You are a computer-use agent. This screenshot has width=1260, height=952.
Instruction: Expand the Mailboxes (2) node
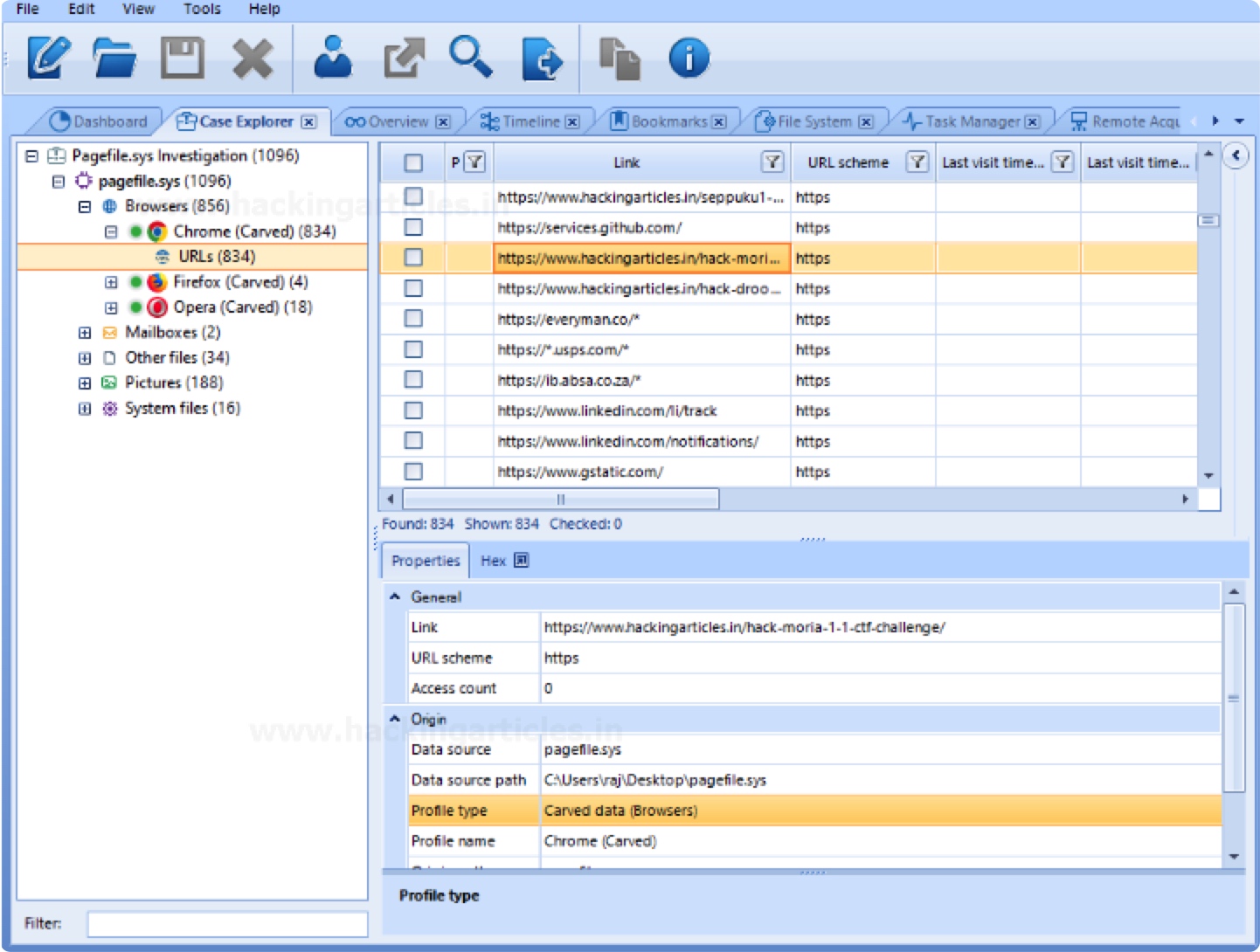[x=84, y=333]
